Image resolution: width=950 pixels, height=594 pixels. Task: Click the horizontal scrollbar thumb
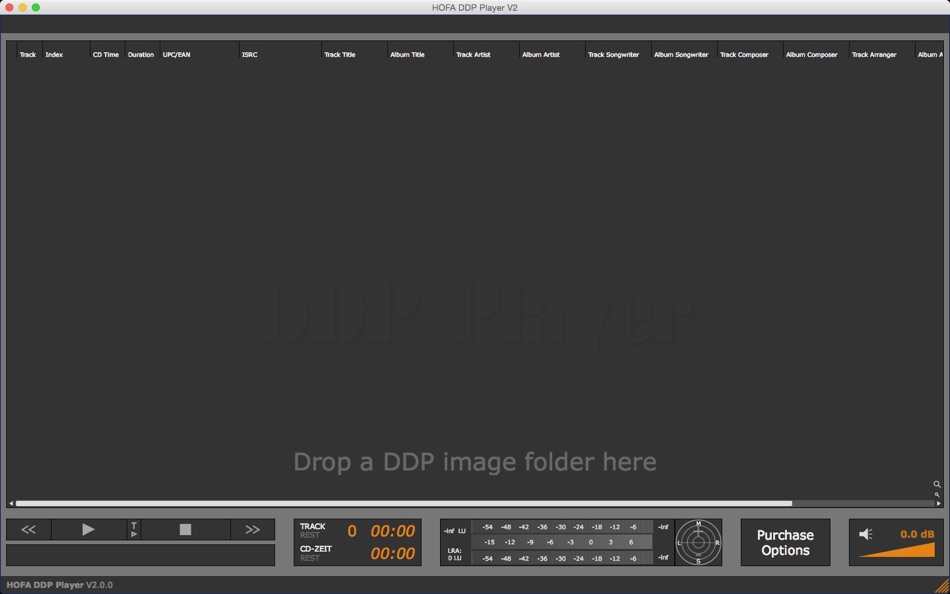pos(404,504)
